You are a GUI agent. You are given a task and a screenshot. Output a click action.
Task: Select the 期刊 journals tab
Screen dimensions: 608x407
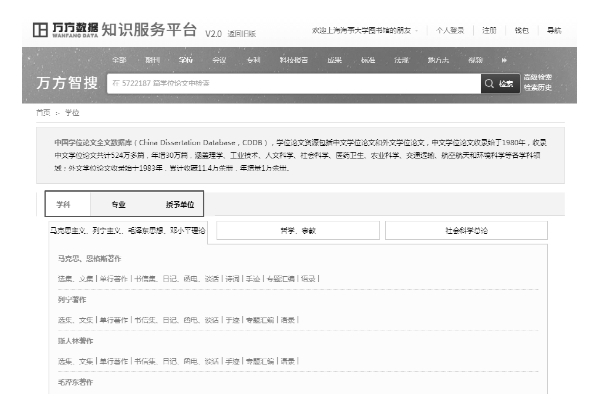pos(152,60)
